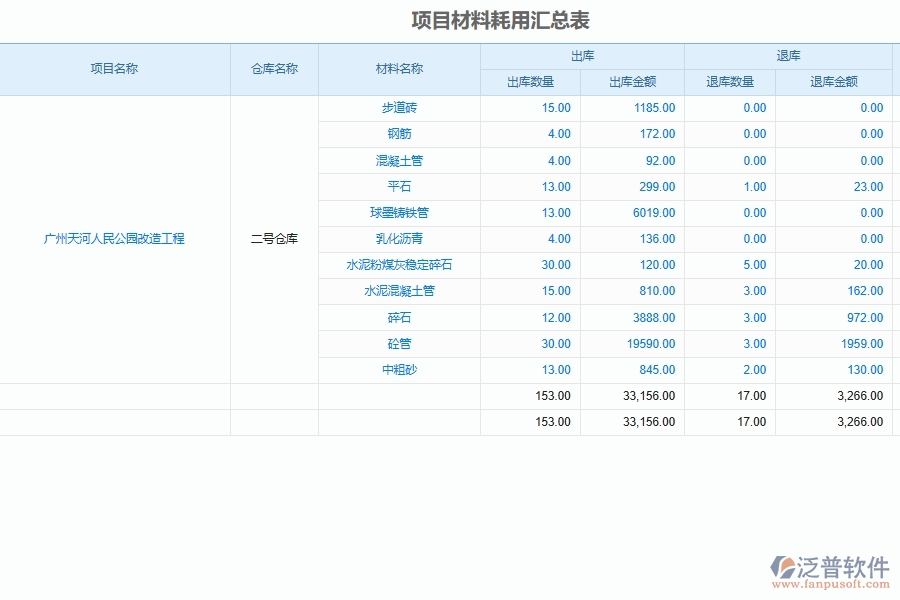Click the 二号仓库 warehouse cell
Image resolution: width=900 pixels, height=600 pixels.
click(x=276, y=239)
